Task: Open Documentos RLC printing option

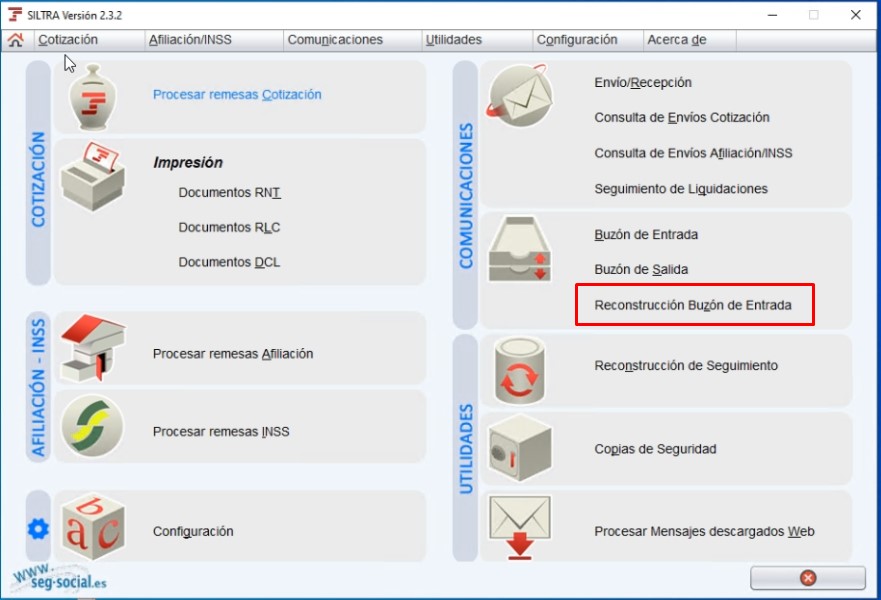Action: pos(229,228)
